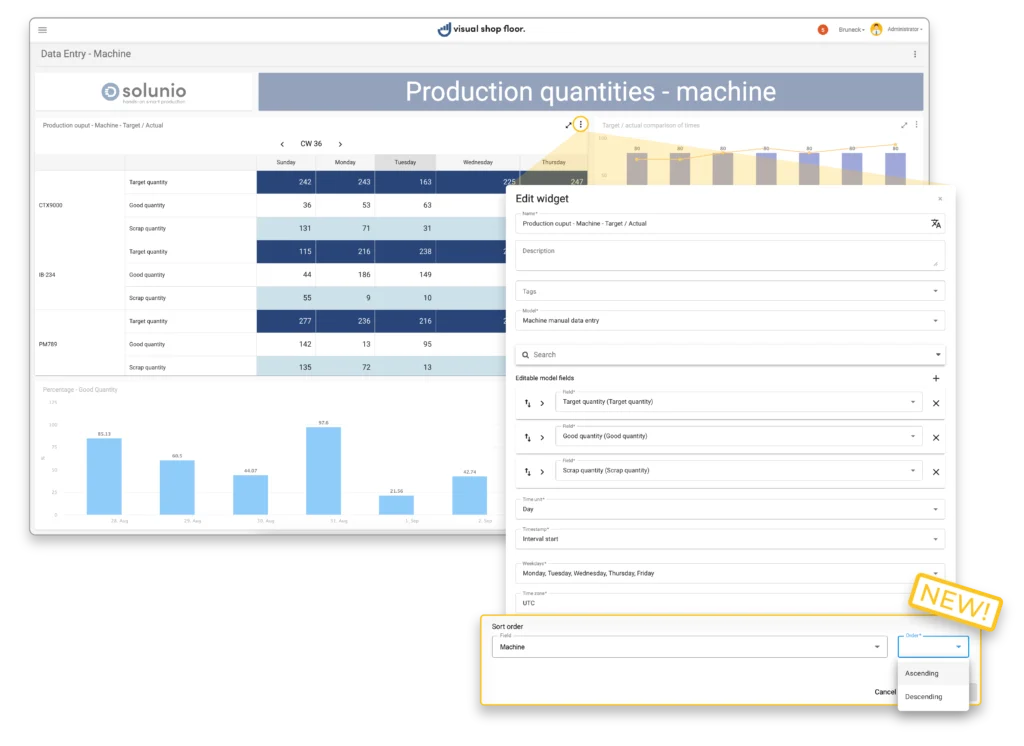Image resolution: width=1024 pixels, height=746 pixels.
Task: Expand the Target quantity field row details
Action: (542, 403)
